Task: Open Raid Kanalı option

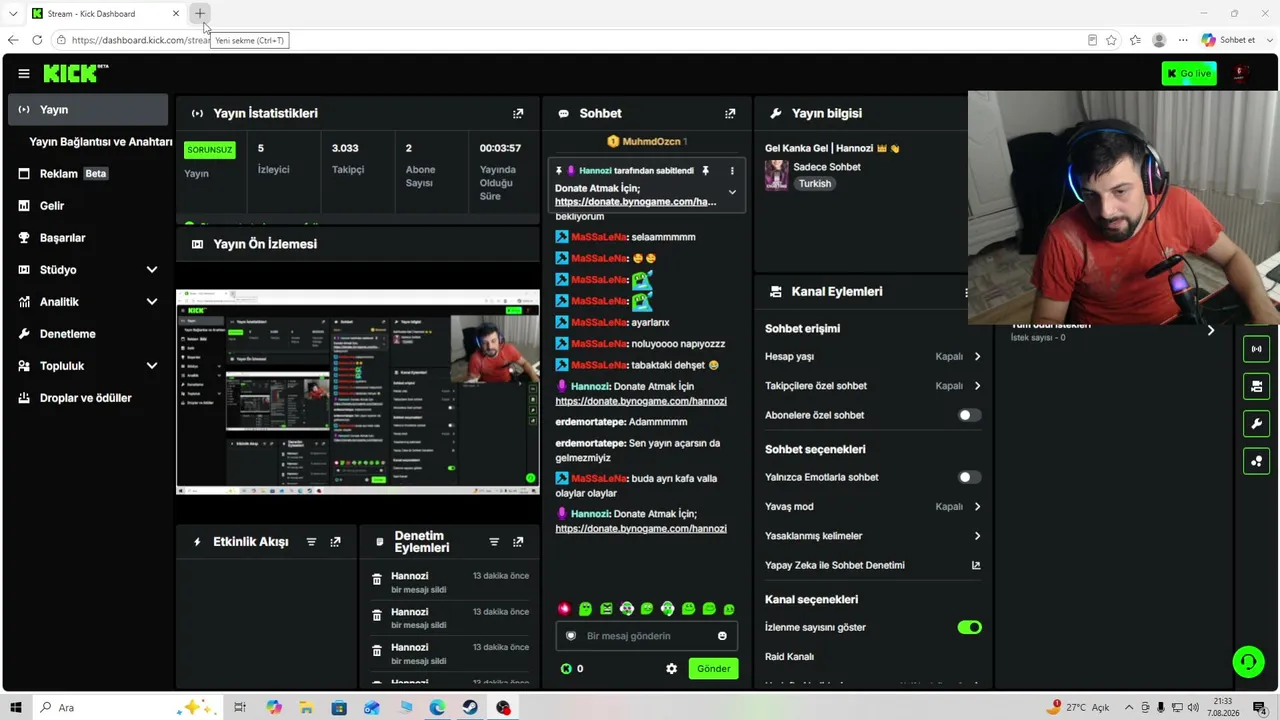Action: (x=789, y=657)
